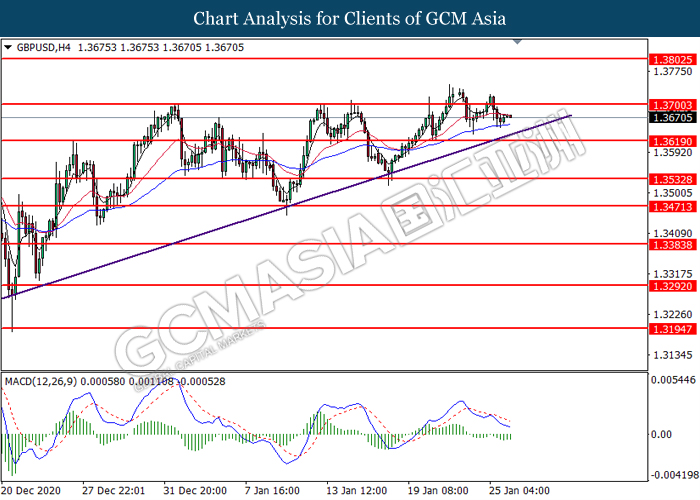700x500 pixels.
Task: Click the chart shift marker triangle at top
Action: [x=517, y=42]
